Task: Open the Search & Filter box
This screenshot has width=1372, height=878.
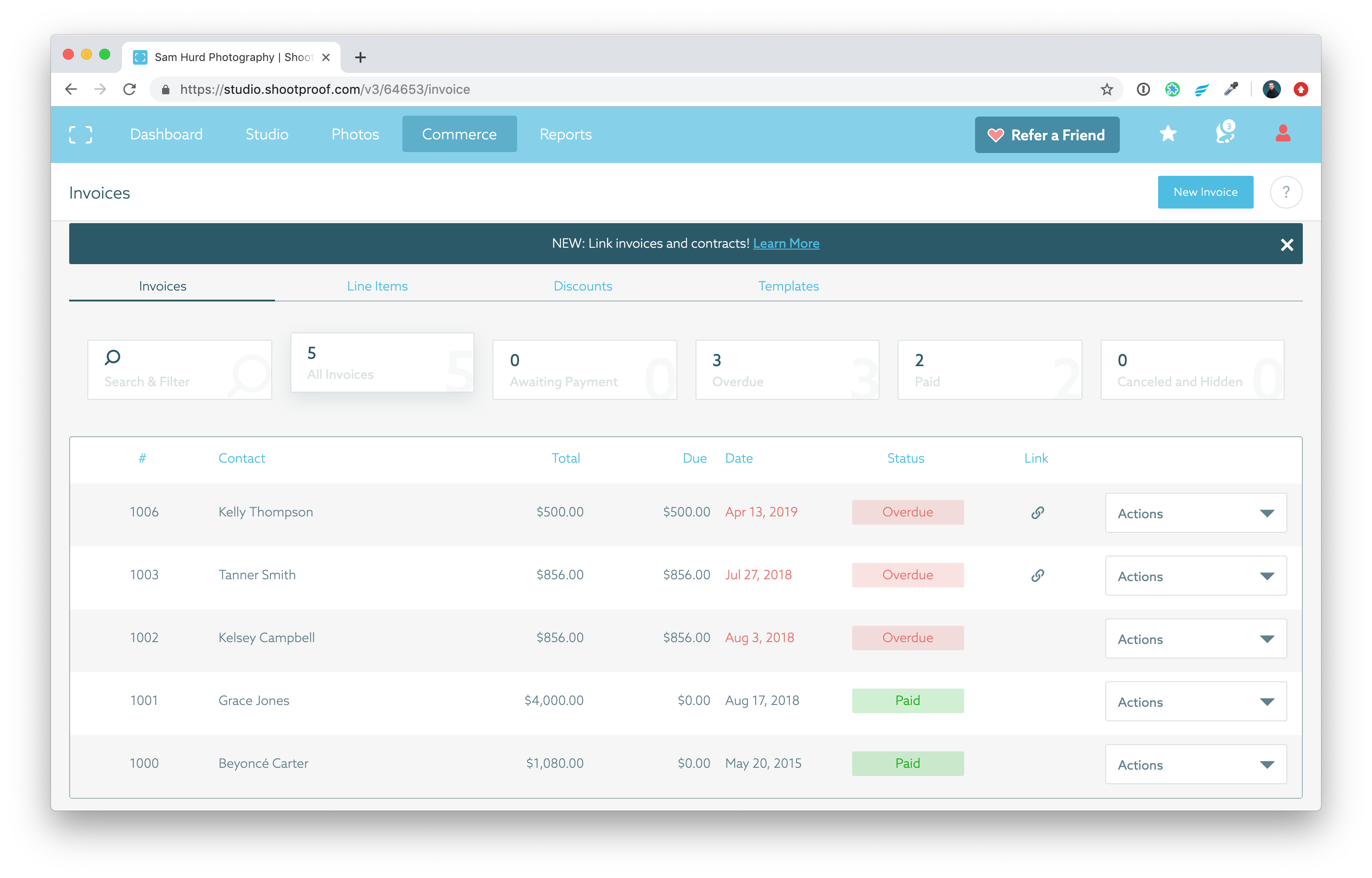Action: click(179, 370)
